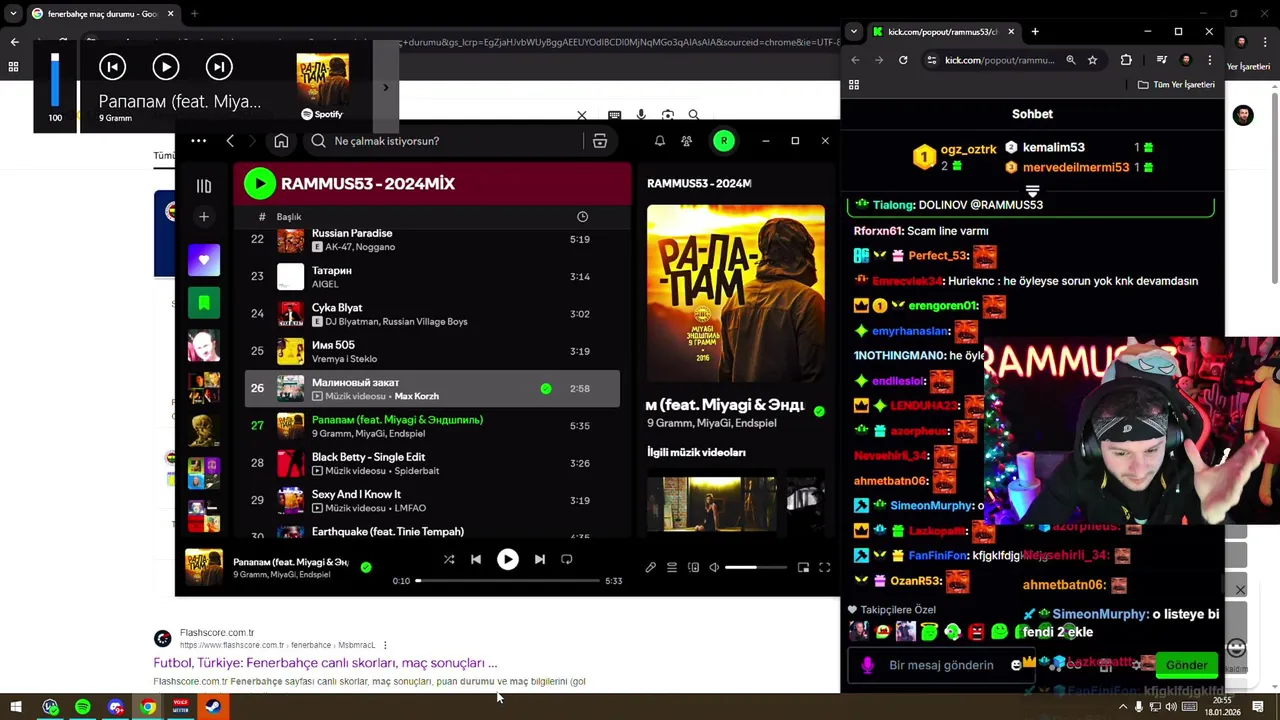
Task: Open Liked Songs in sidebar
Action: coord(204,260)
